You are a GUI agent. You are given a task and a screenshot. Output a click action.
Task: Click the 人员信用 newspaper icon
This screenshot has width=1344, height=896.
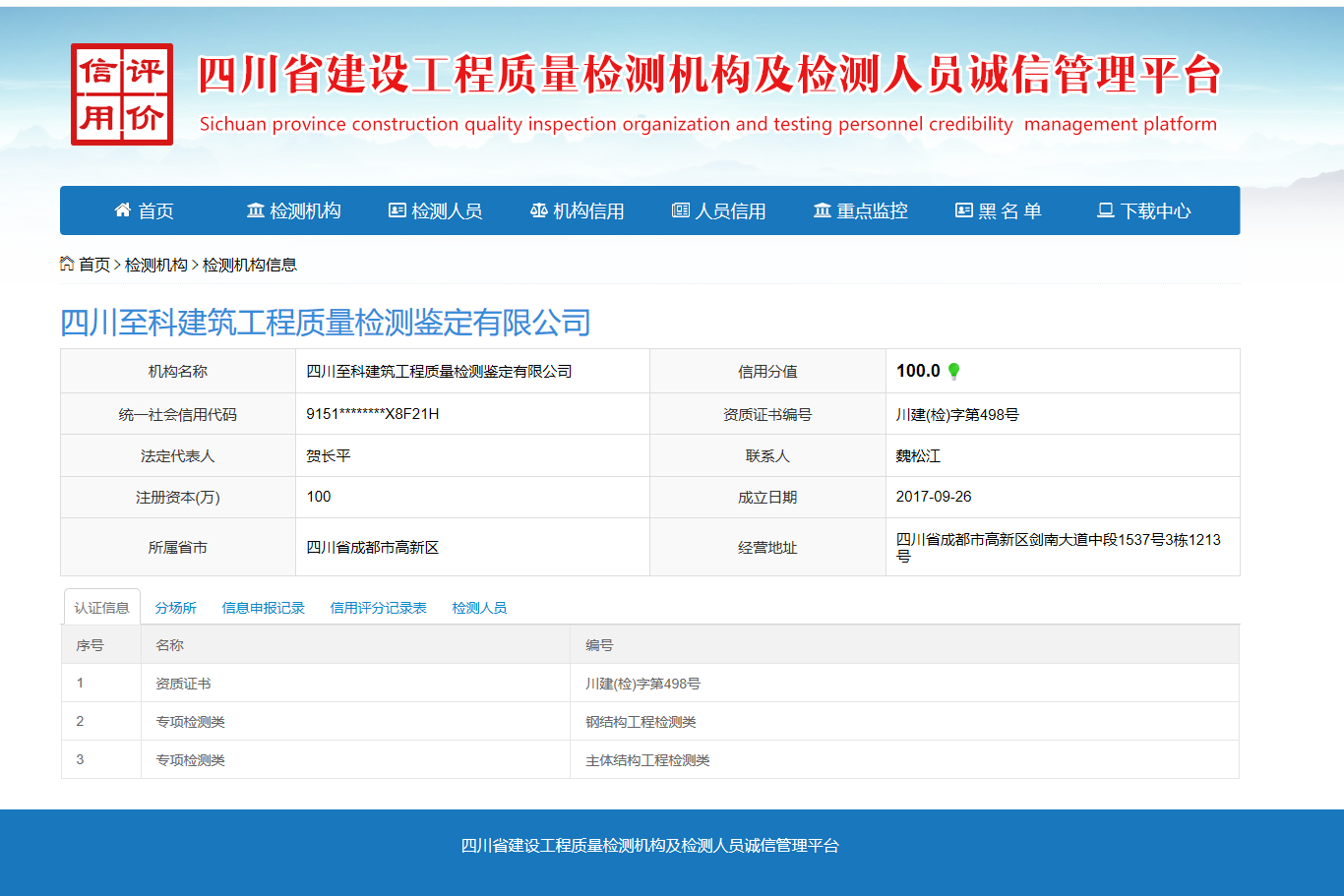681,210
